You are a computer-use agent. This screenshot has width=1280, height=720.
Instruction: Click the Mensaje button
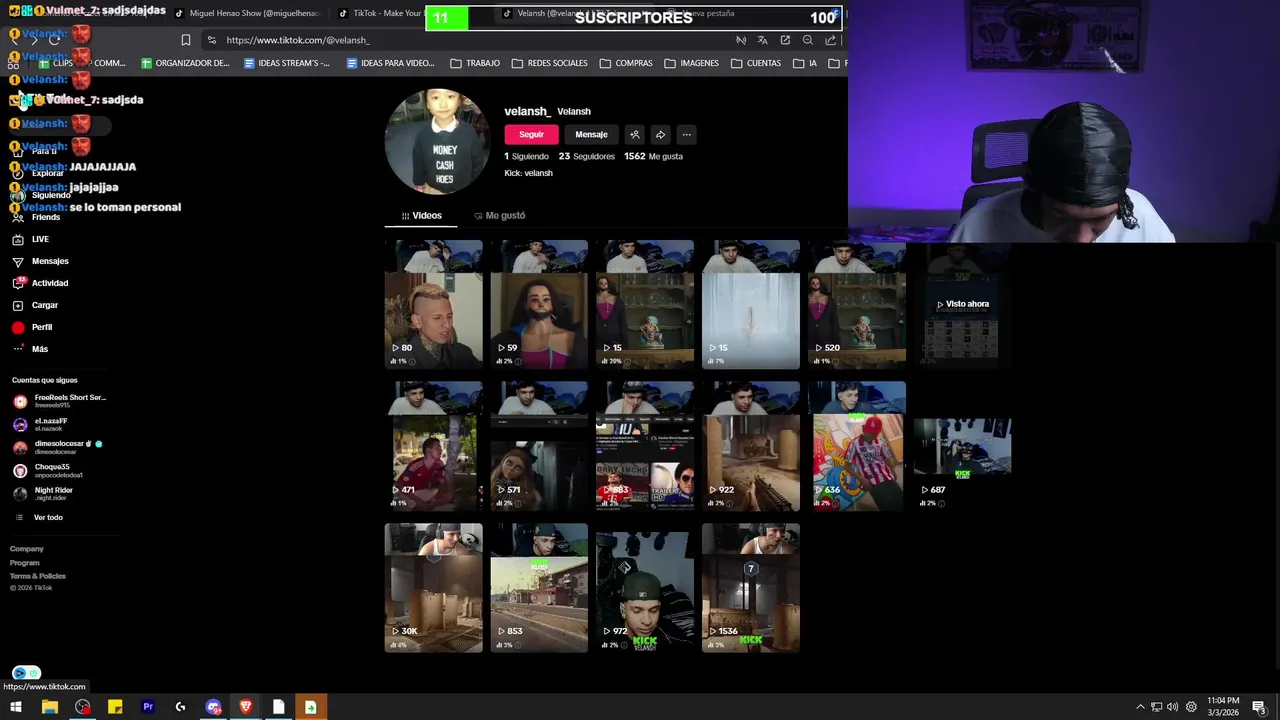tap(591, 134)
